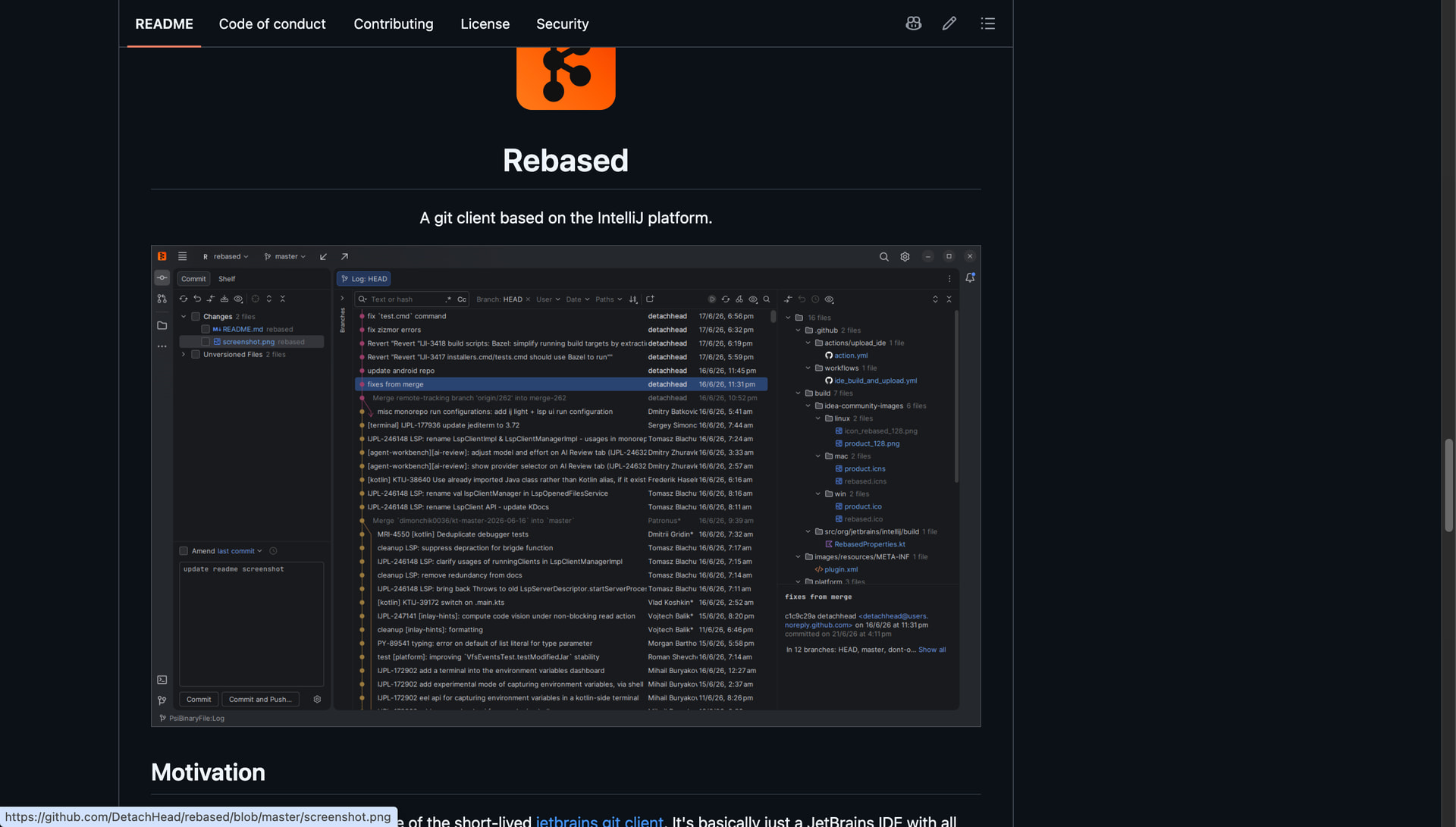1456x827 pixels.
Task: Open the Code of conduct tab
Action: (x=272, y=24)
